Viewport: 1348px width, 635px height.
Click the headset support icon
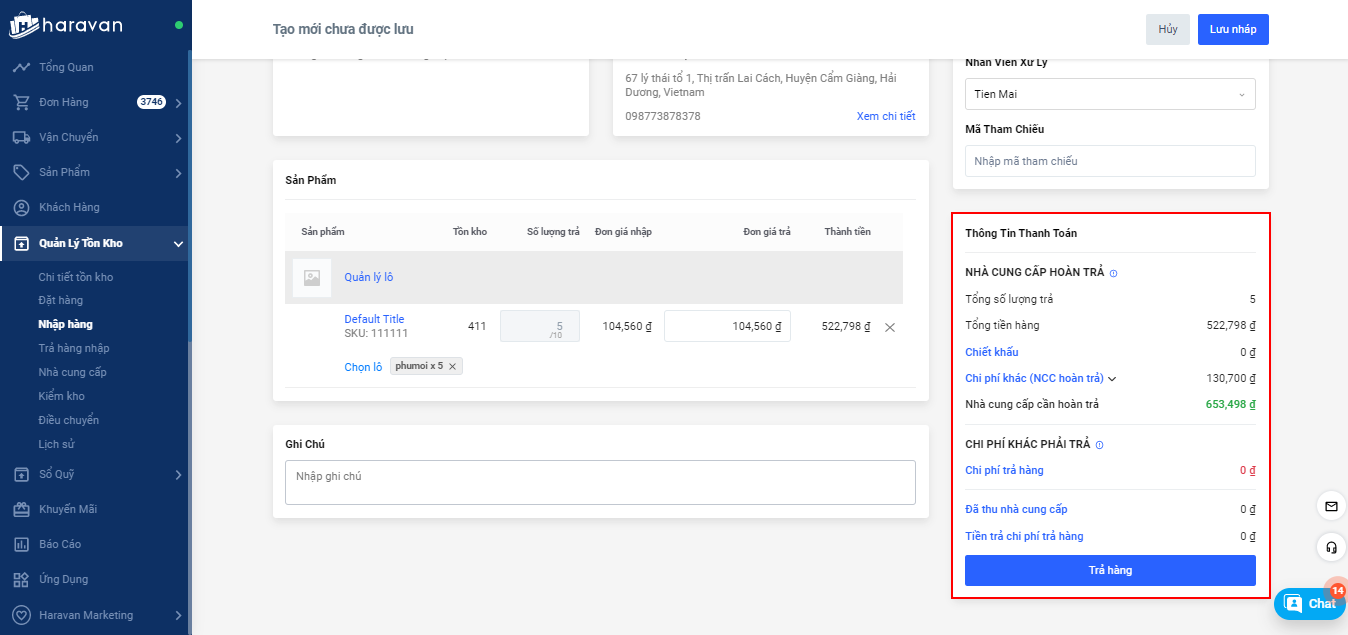(x=1331, y=547)
